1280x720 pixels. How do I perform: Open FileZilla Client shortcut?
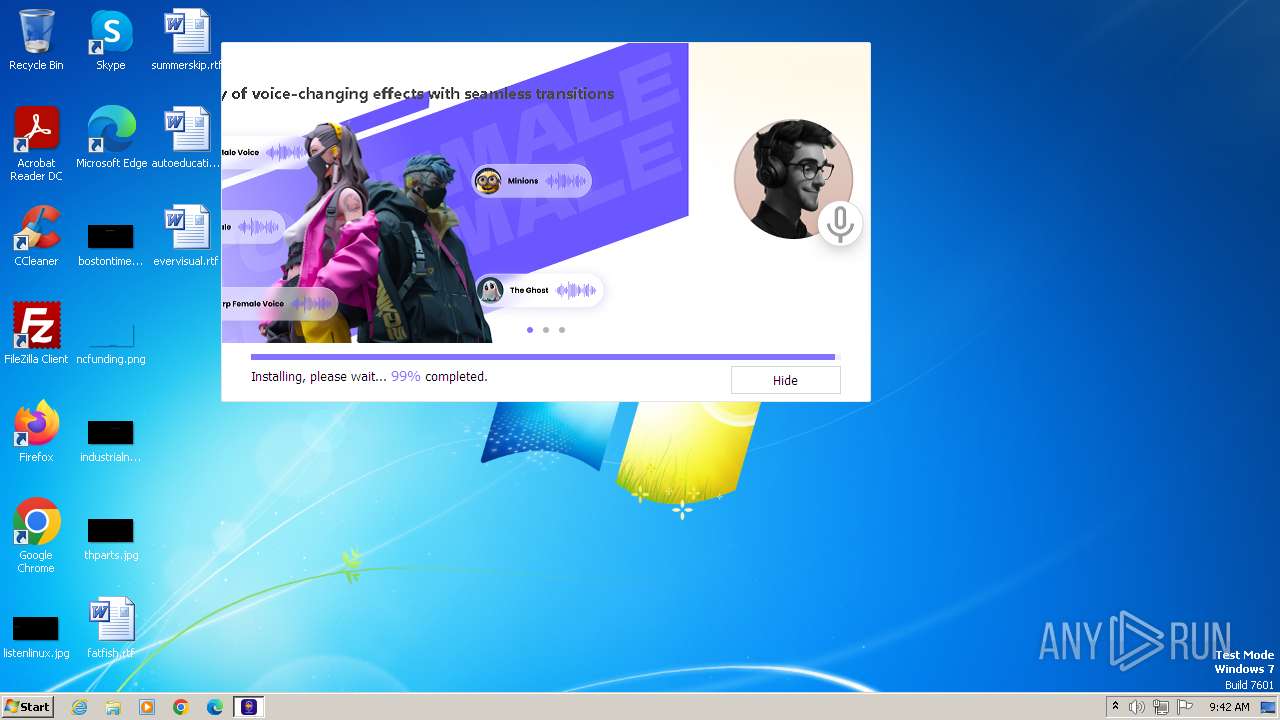[36, 334]
